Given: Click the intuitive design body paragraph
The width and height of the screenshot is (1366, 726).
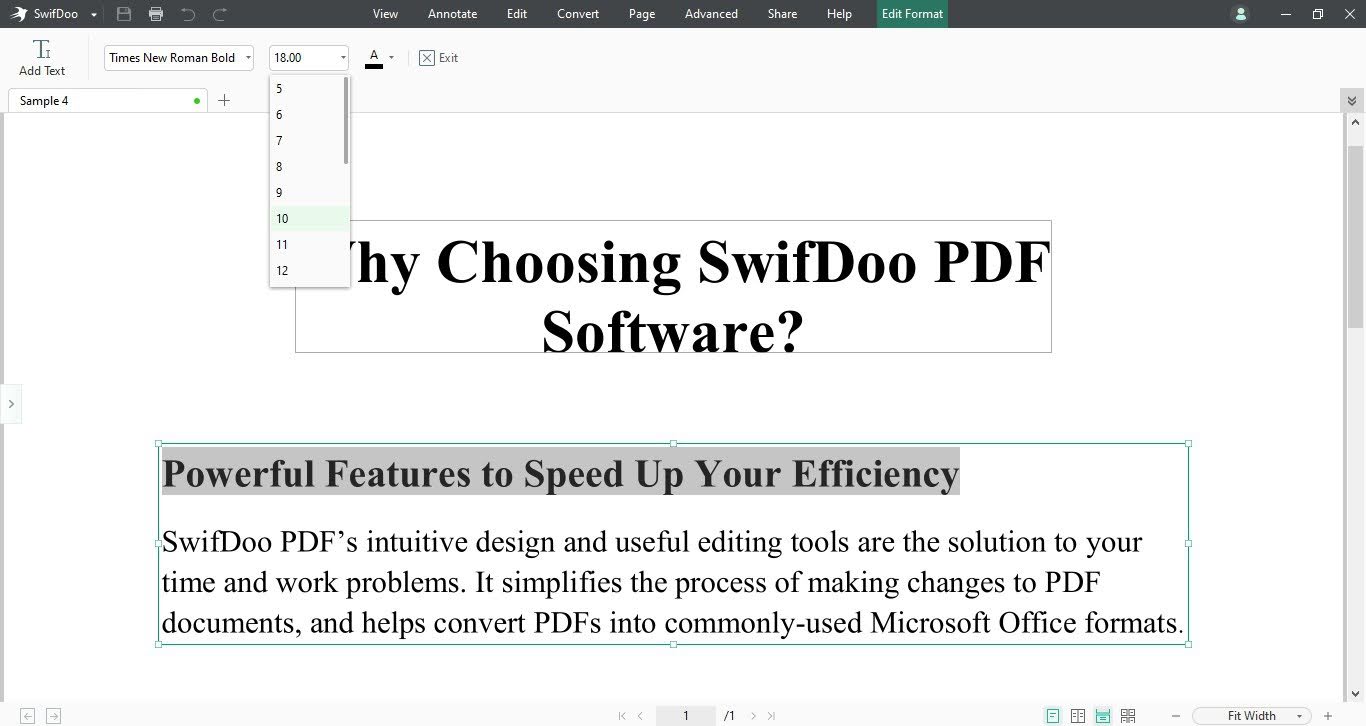Looking at the screenshot, I should point(673,582).
